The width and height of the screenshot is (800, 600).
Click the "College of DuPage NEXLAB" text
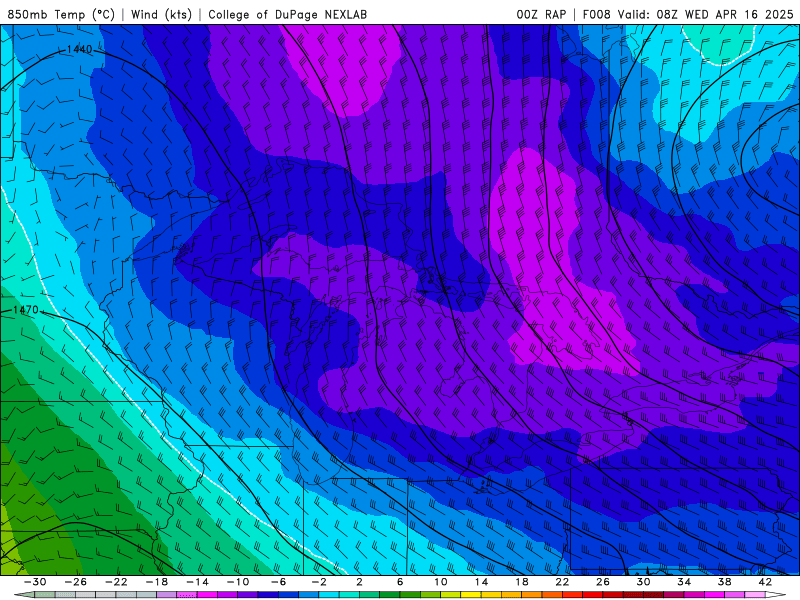pos(287,14)
